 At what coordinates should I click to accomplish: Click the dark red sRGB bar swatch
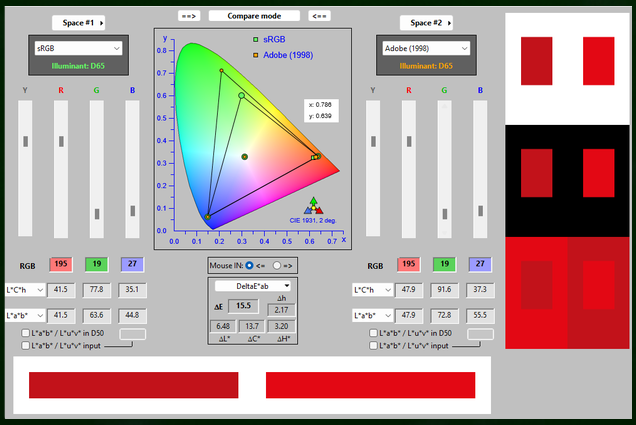pos(133,385)
